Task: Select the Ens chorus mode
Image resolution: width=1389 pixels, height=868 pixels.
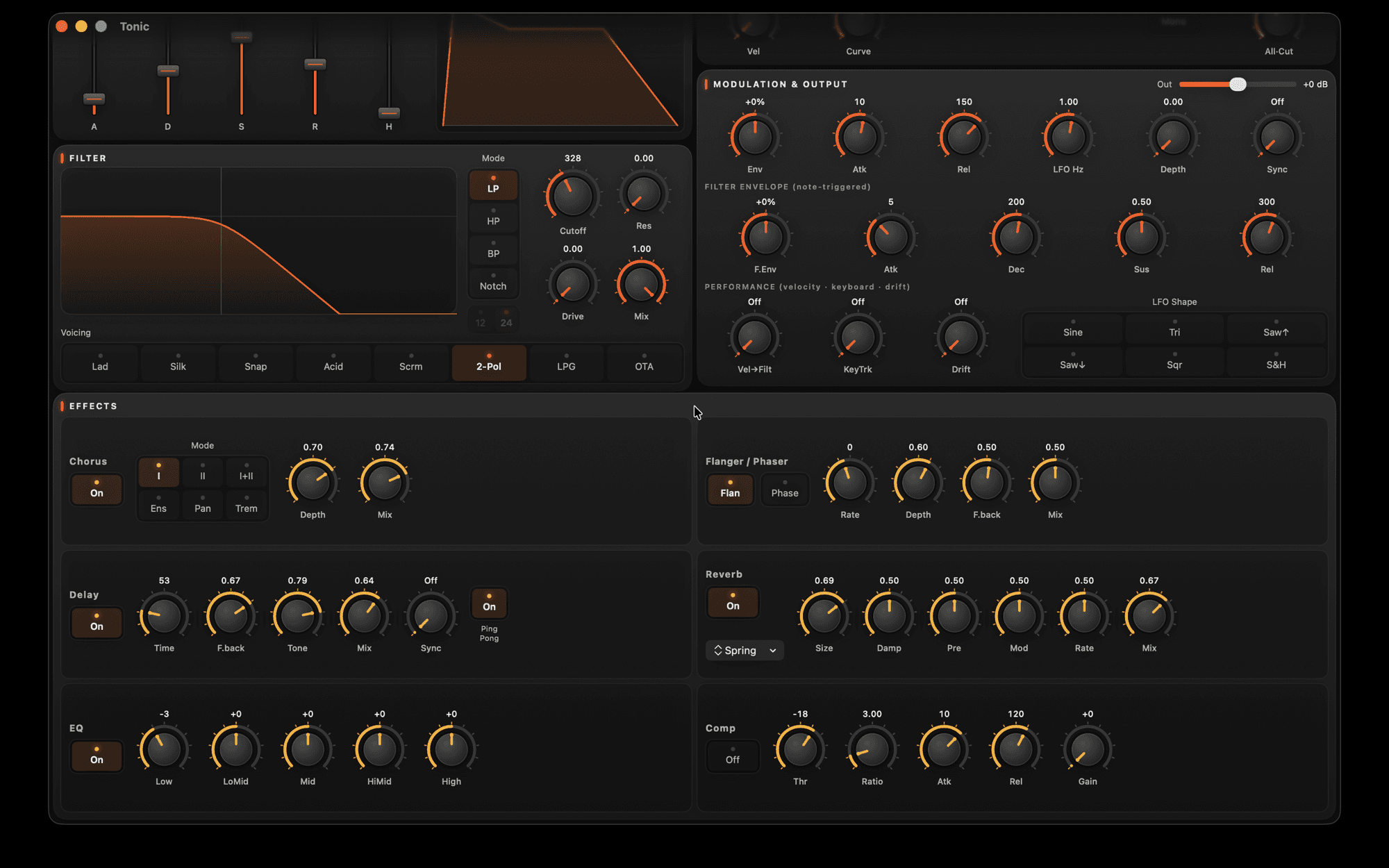Action: 158,505
